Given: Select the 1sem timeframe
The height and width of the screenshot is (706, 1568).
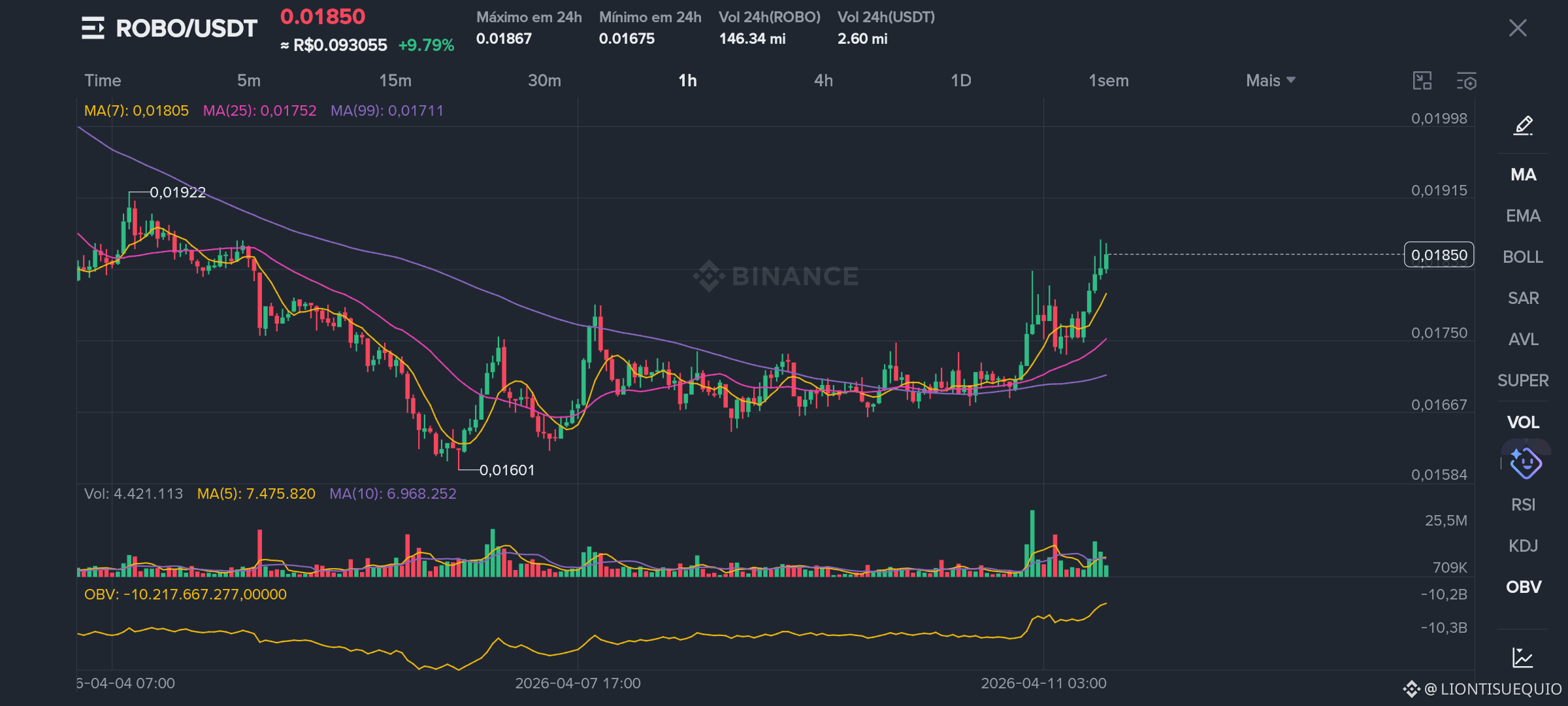Looking at the screenshot, I should (x=1108, y=80).
